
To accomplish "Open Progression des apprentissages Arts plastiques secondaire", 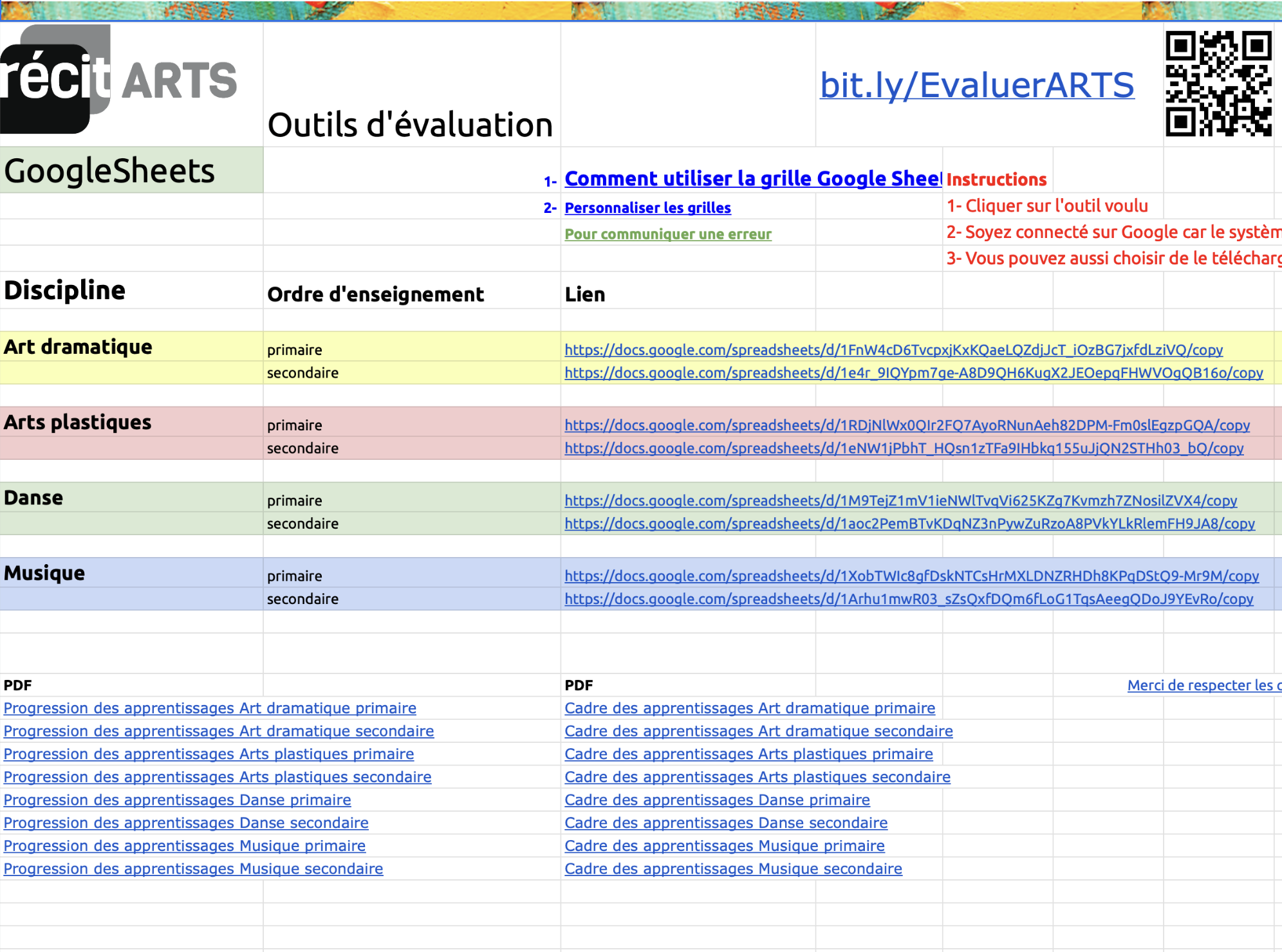I will click(x=218, y=777).
